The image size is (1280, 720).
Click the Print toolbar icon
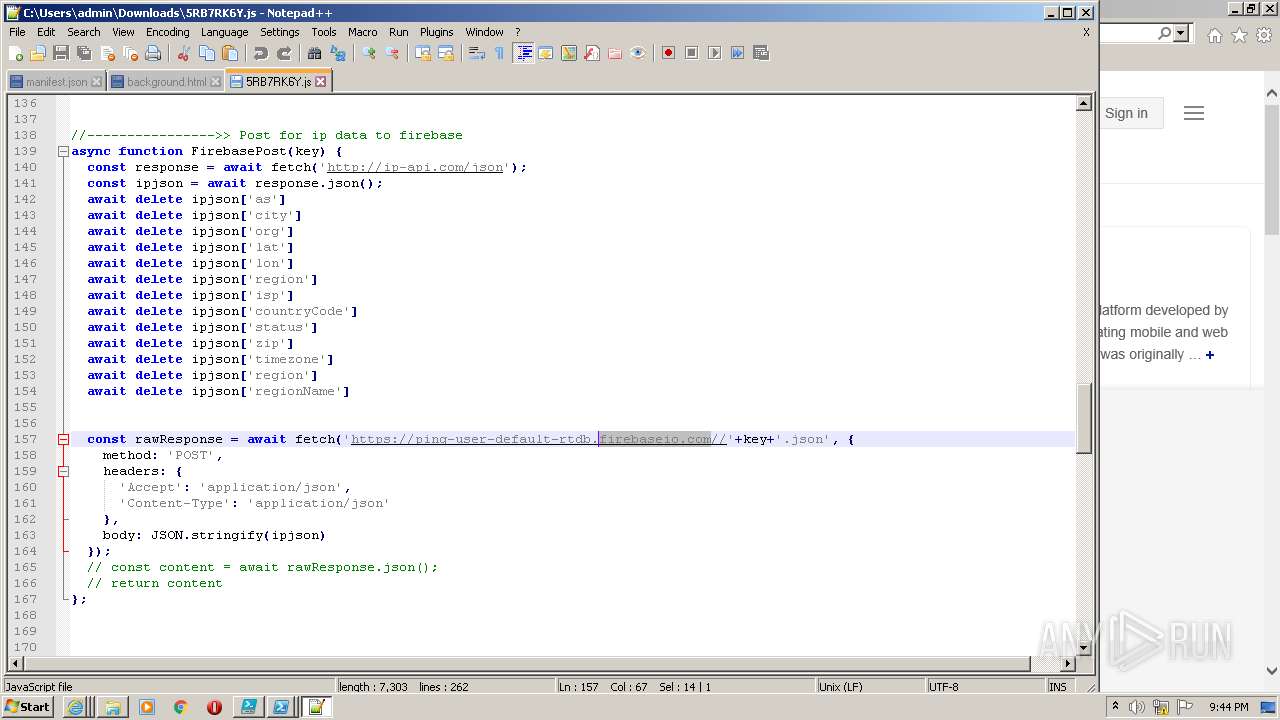[153, 53]
